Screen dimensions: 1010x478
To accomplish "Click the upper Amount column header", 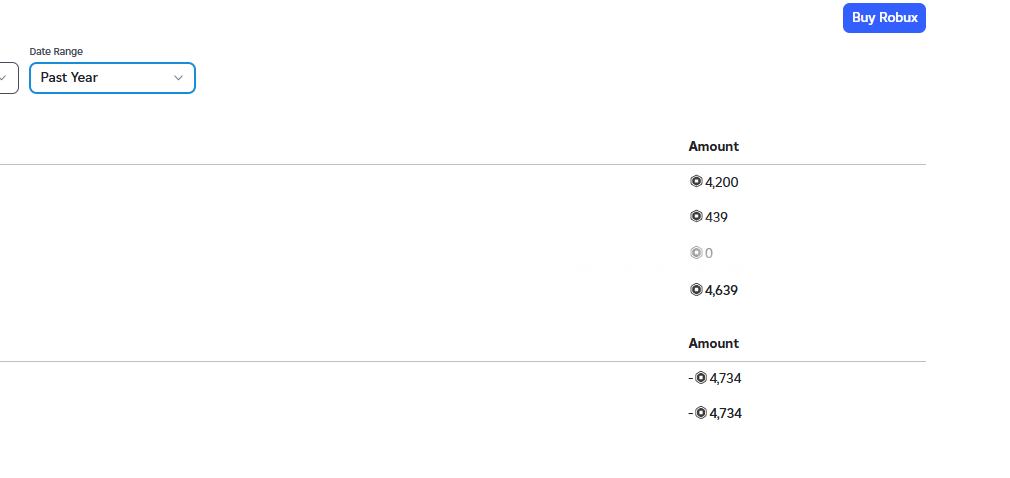I will tap(714, 146).
